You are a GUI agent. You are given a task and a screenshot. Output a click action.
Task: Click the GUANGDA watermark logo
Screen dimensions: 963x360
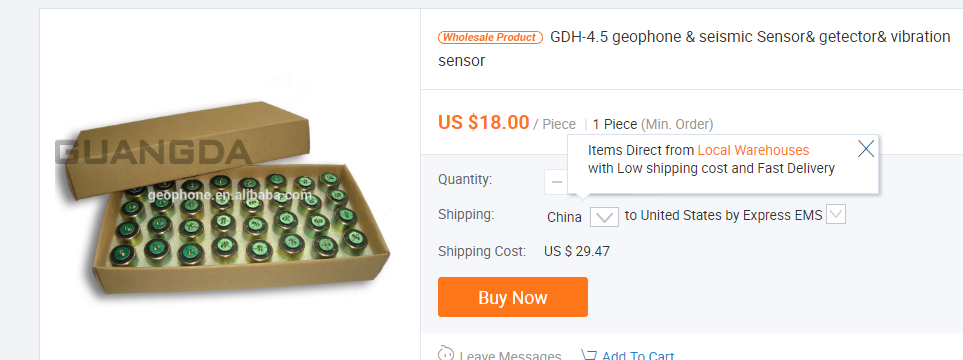(x=154, y=152)
